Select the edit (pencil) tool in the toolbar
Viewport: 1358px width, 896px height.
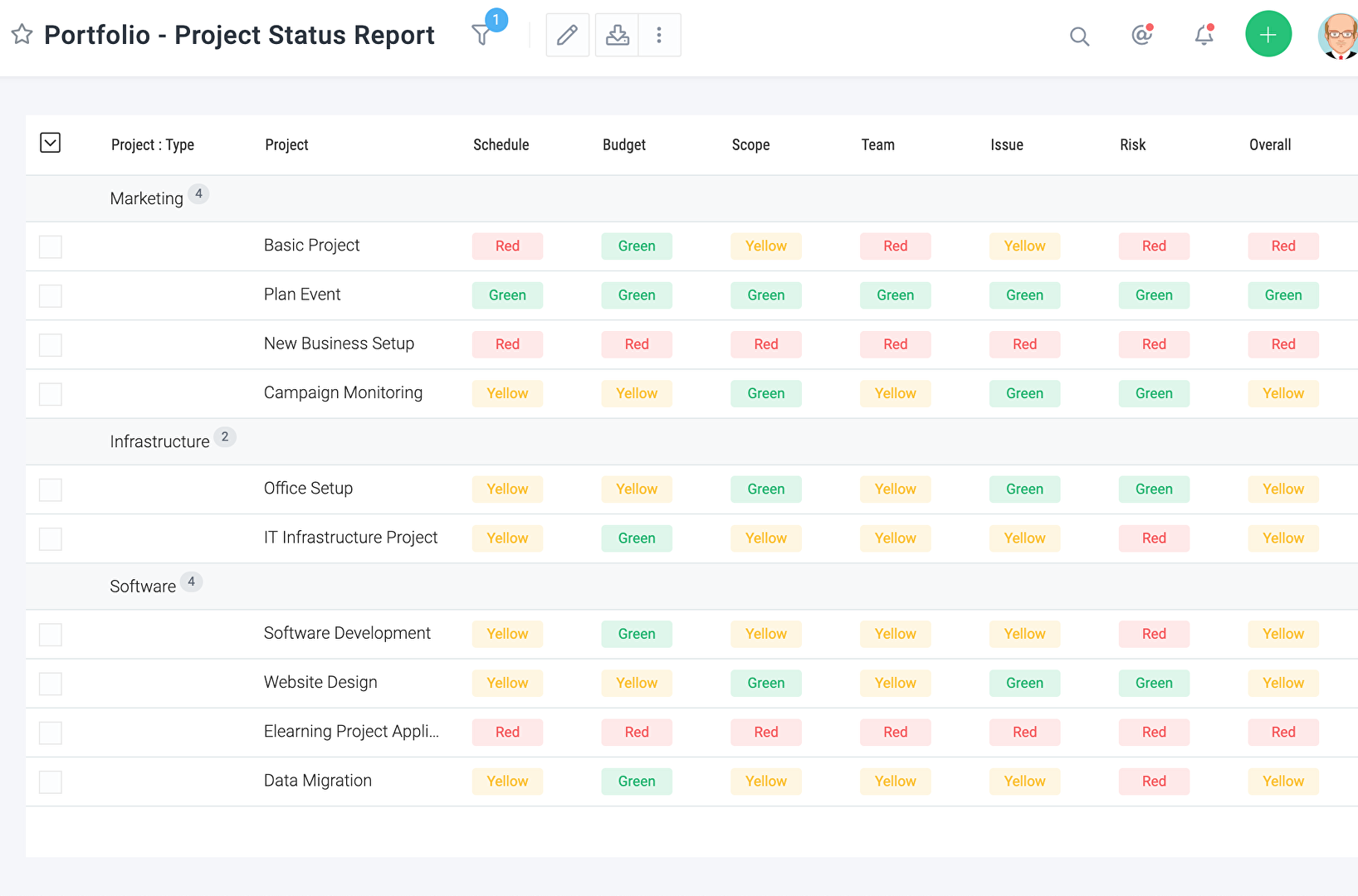click(x=567, y=35)
